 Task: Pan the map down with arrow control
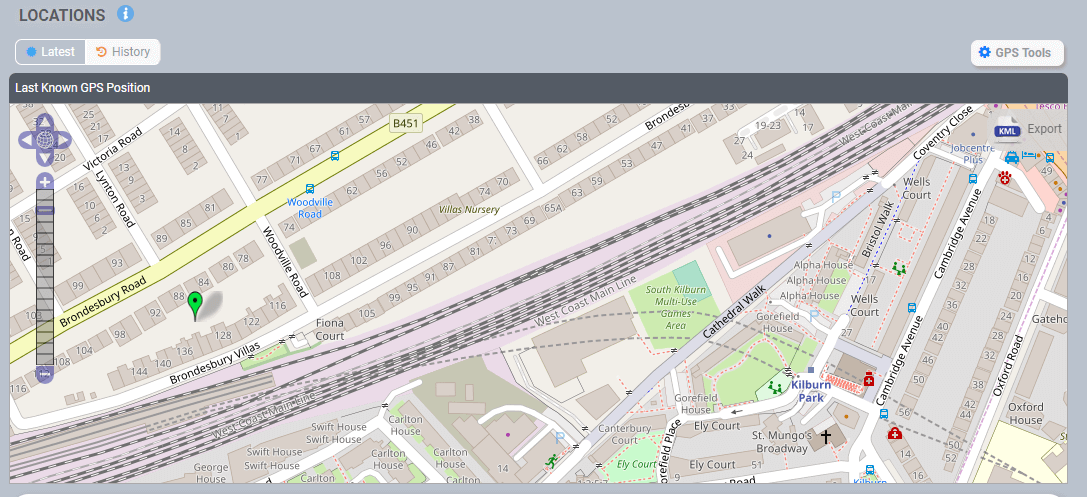[x=45, y=158]
